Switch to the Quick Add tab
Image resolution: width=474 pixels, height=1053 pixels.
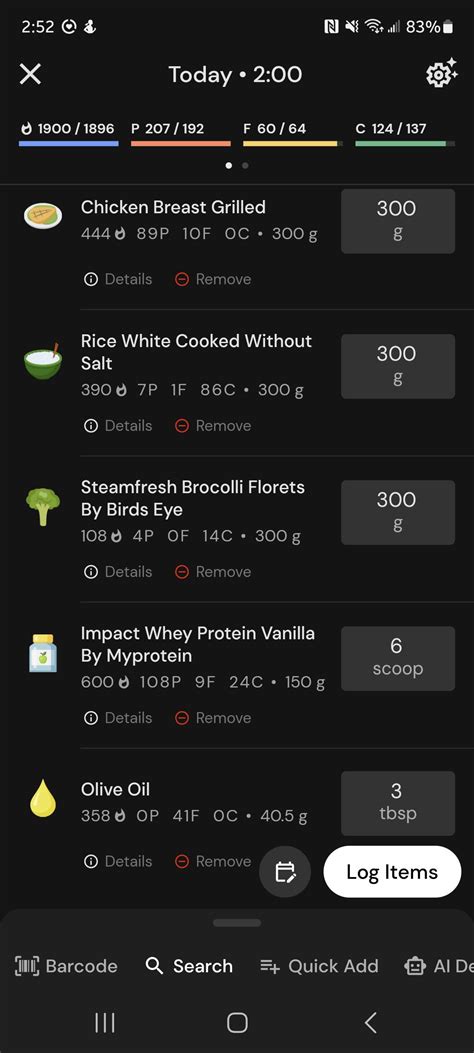319,966
